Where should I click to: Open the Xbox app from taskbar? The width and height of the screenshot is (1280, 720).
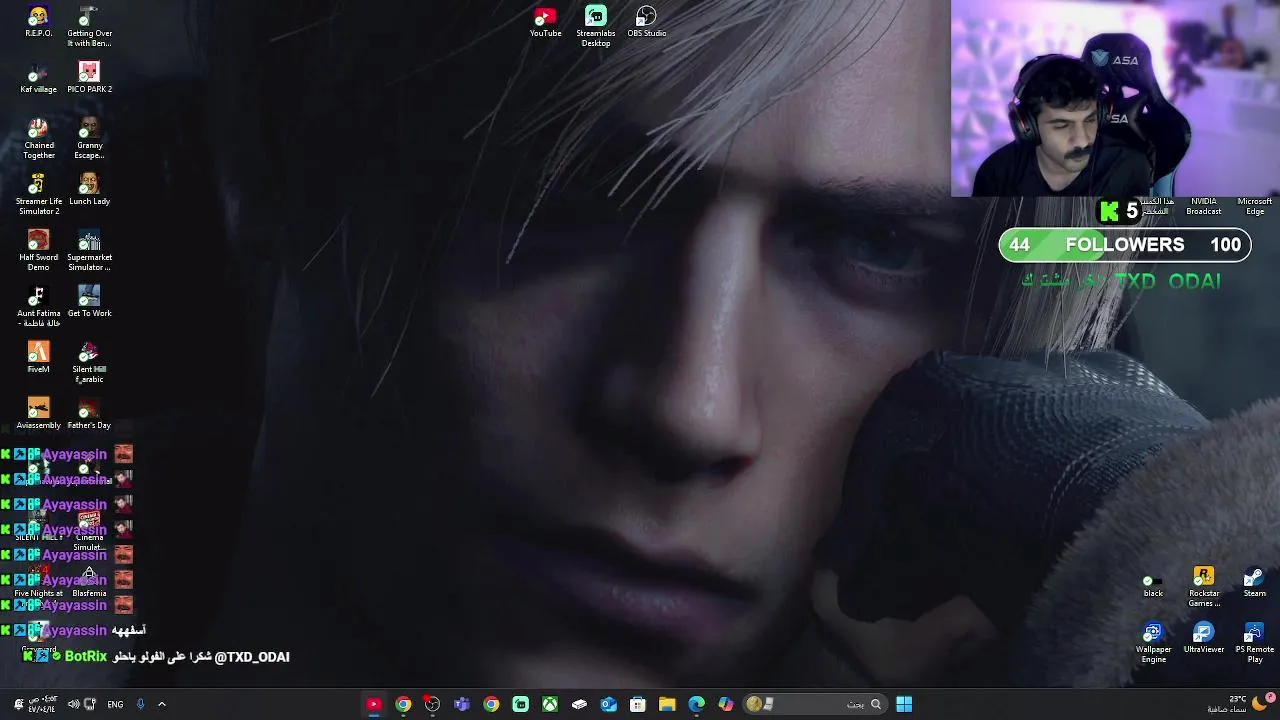coord(550,704)
